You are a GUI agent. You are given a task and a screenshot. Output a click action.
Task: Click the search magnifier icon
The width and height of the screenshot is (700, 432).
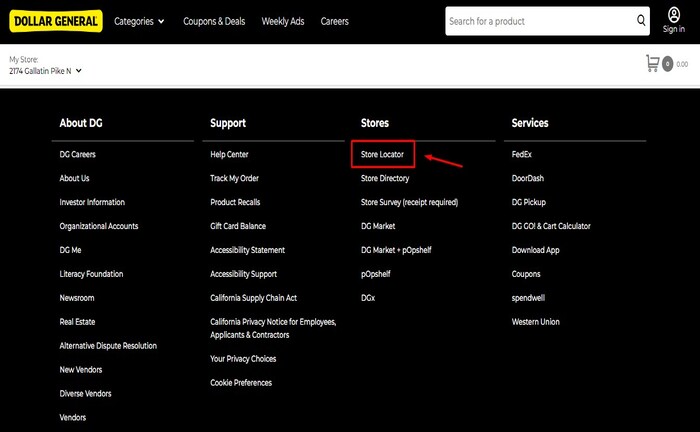641,20
